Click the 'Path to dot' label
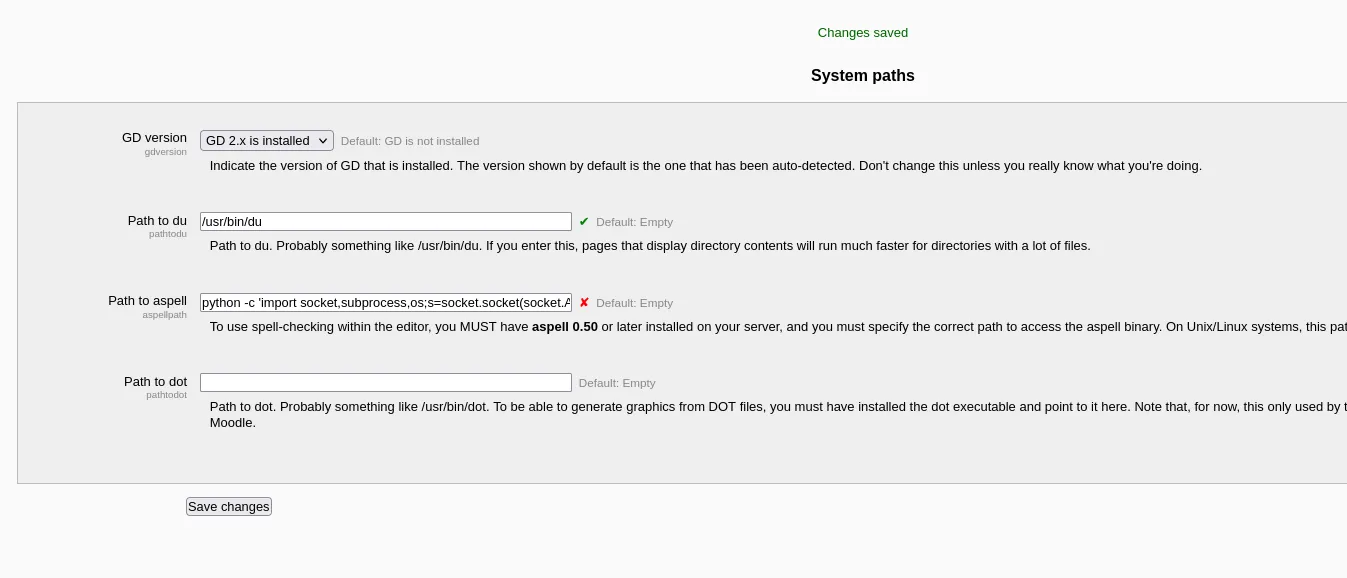Screen dimensions: 1347x578 point(155,382)
